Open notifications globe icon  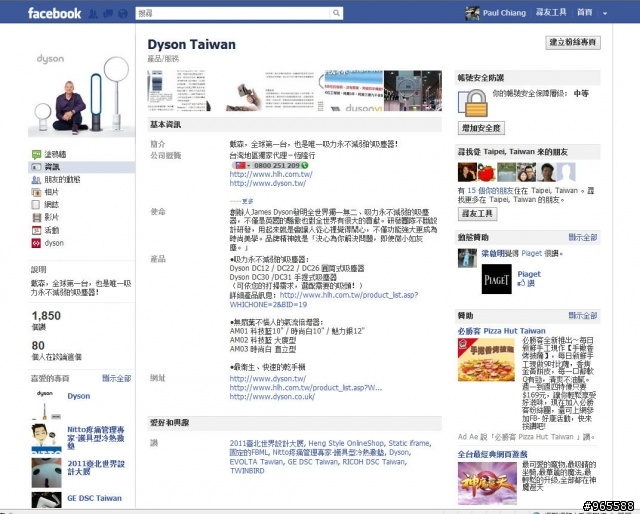pos(123,14)
